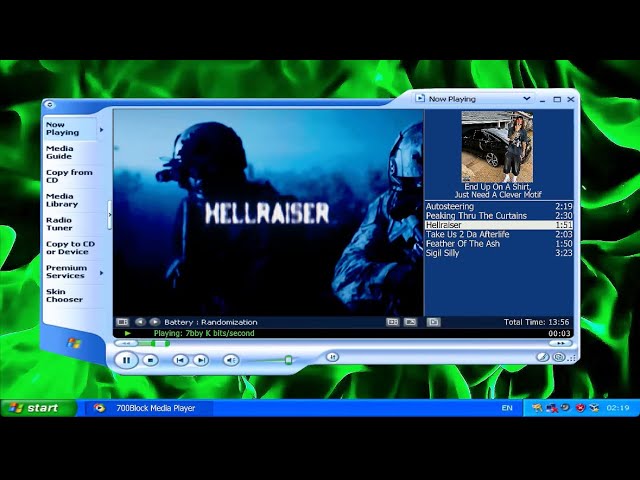Click the Total Time: 13:56 label
640x480 pixels.
pyautogui.click(x=536, y=322)
